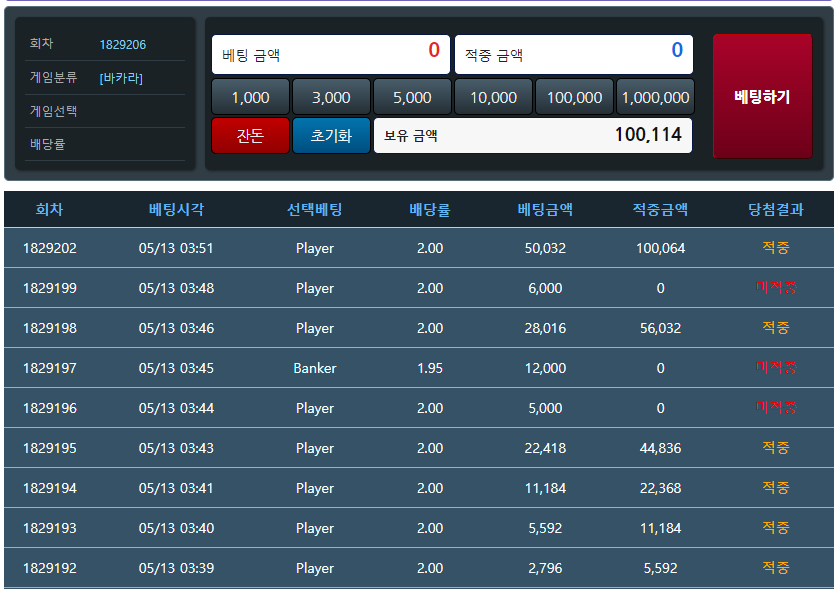Click bet amount 28,016
This screenshot has height=589, width=835.
click(x=545, y=328)
